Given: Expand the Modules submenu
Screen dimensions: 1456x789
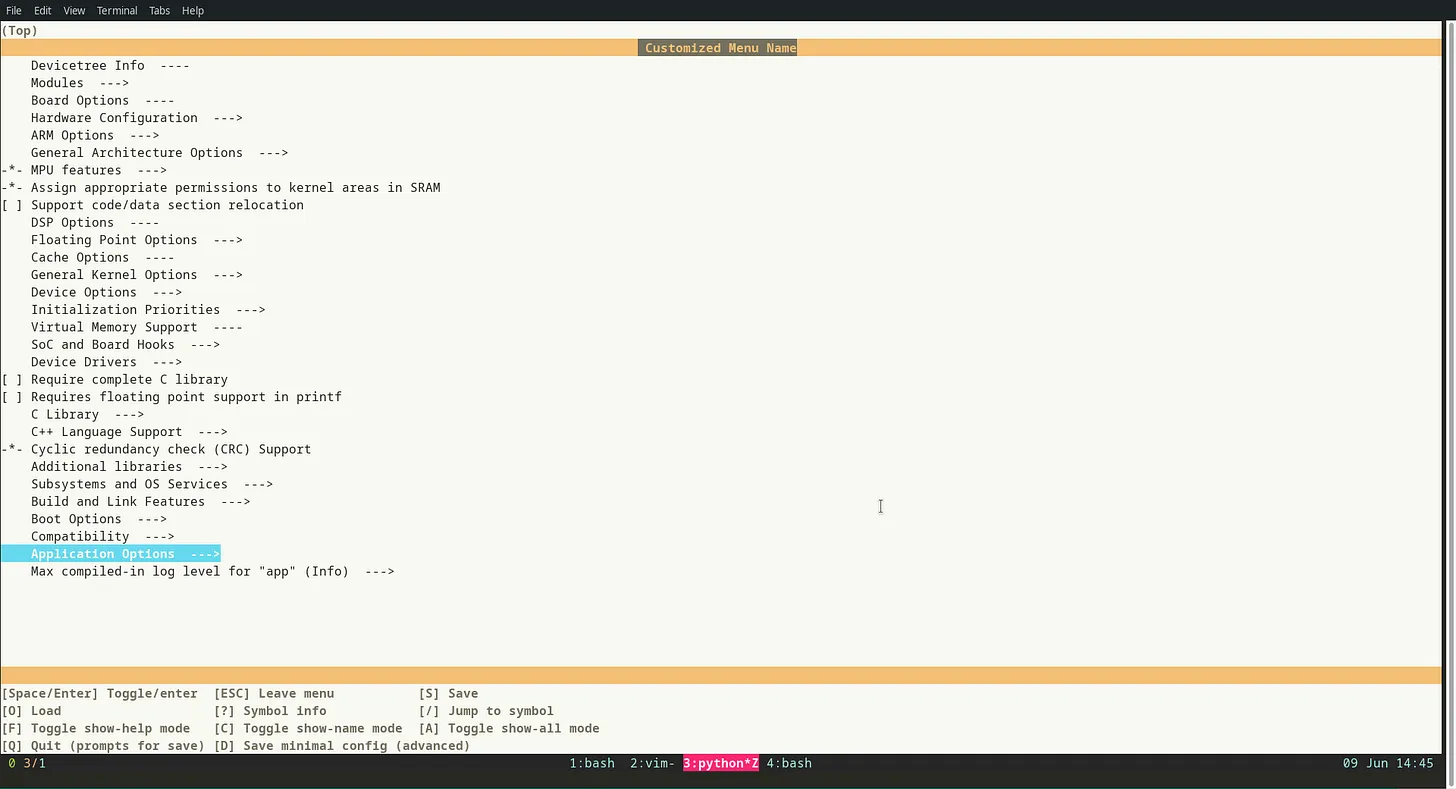Looking at the screenshot, I should 80,83.
